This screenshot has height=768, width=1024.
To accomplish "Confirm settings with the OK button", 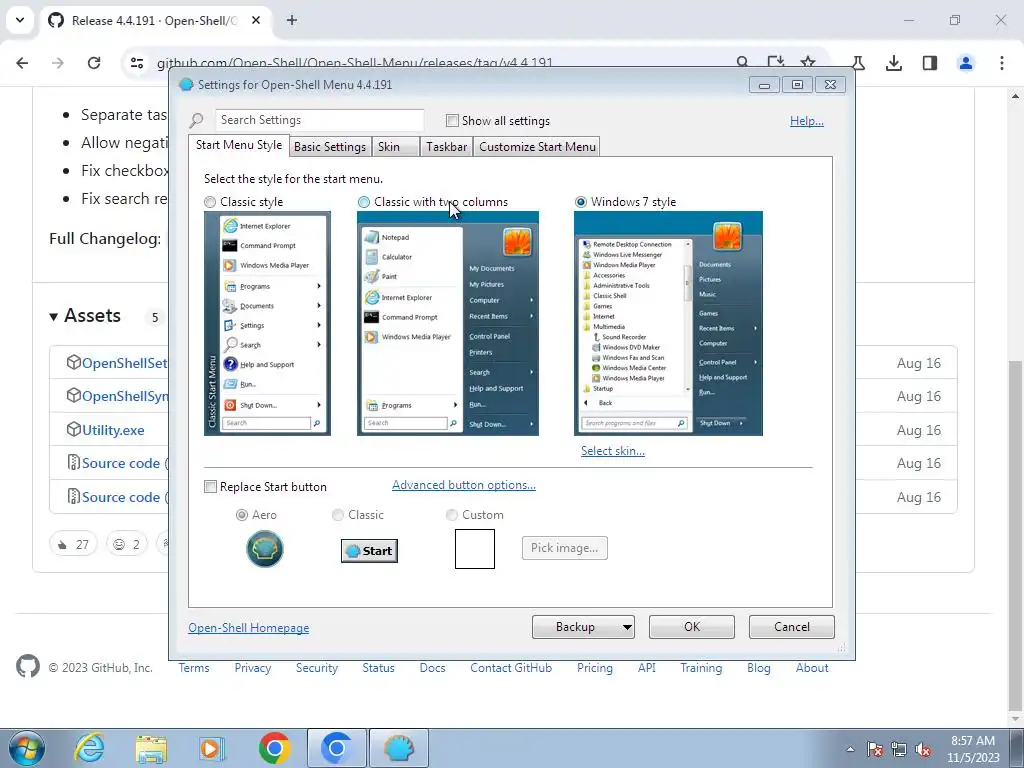I will [692, 627].
